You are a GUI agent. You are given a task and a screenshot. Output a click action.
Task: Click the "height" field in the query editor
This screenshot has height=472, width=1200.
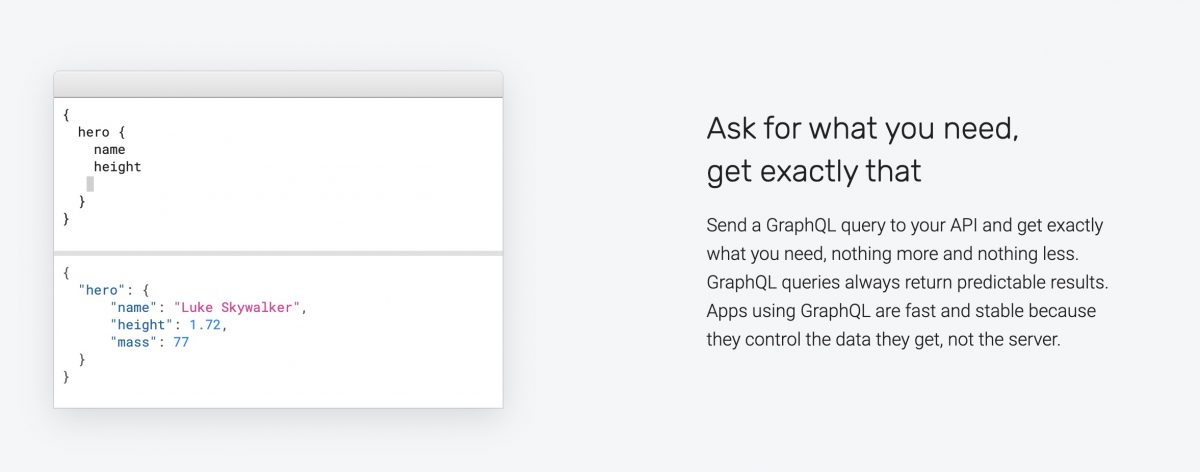(117, 167)
